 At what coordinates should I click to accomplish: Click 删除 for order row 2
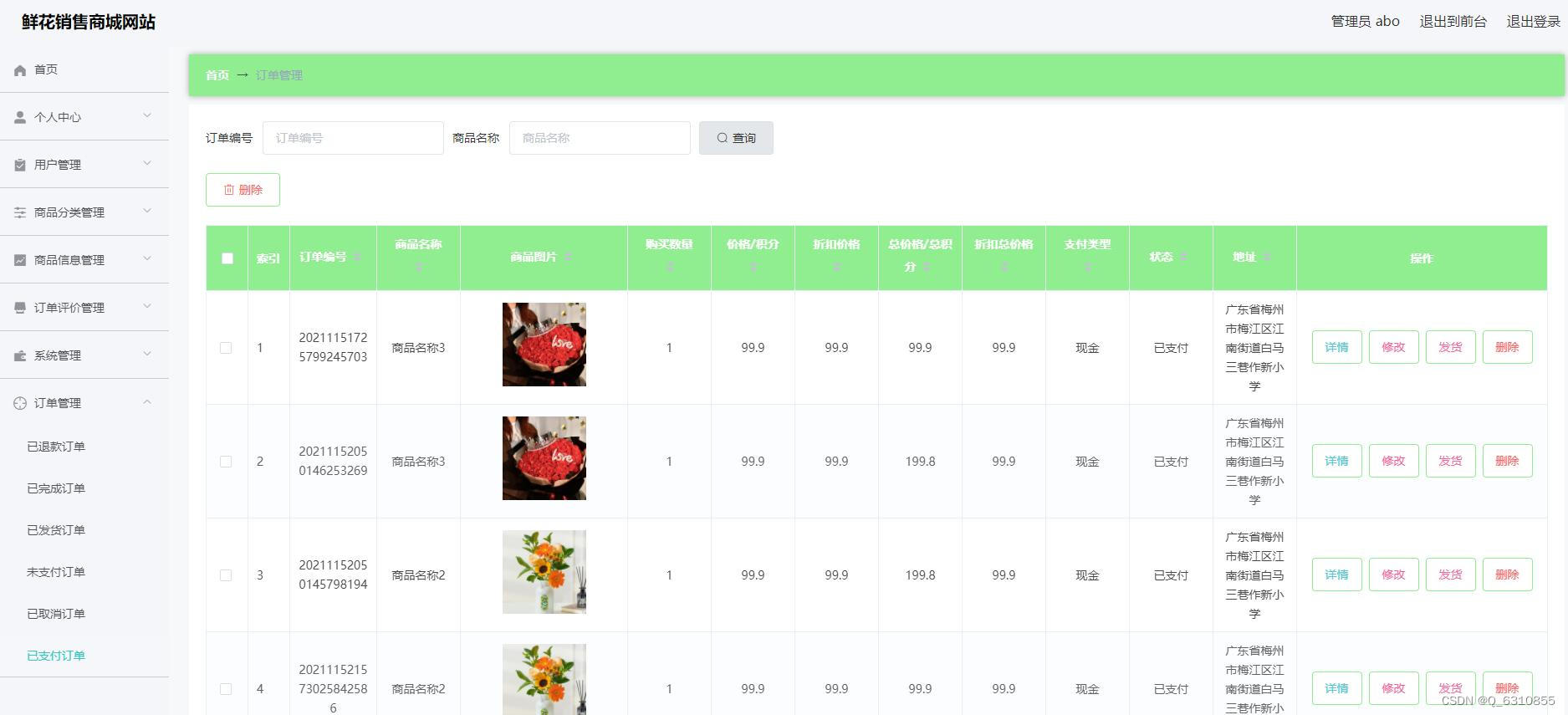(x=1507, y=461)
